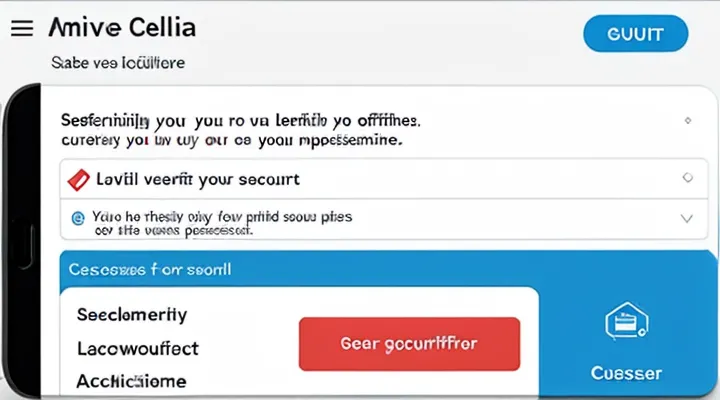Click the blue circle info icon

[x=76, y=216]
